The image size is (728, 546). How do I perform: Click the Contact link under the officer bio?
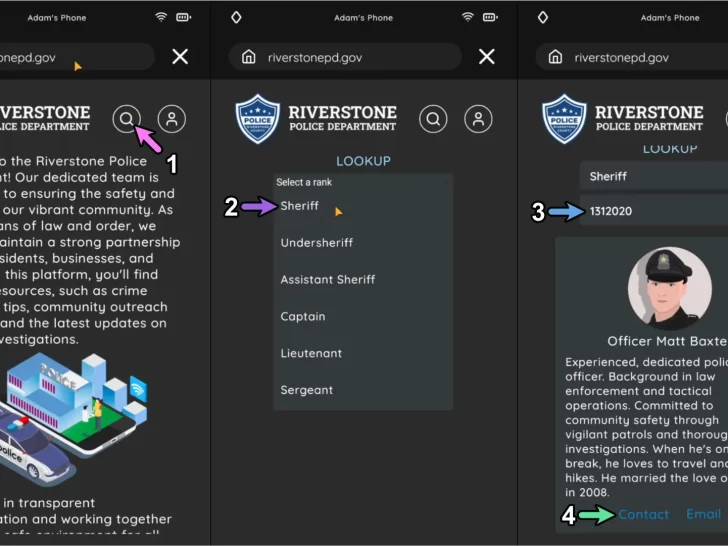[644, 515]
